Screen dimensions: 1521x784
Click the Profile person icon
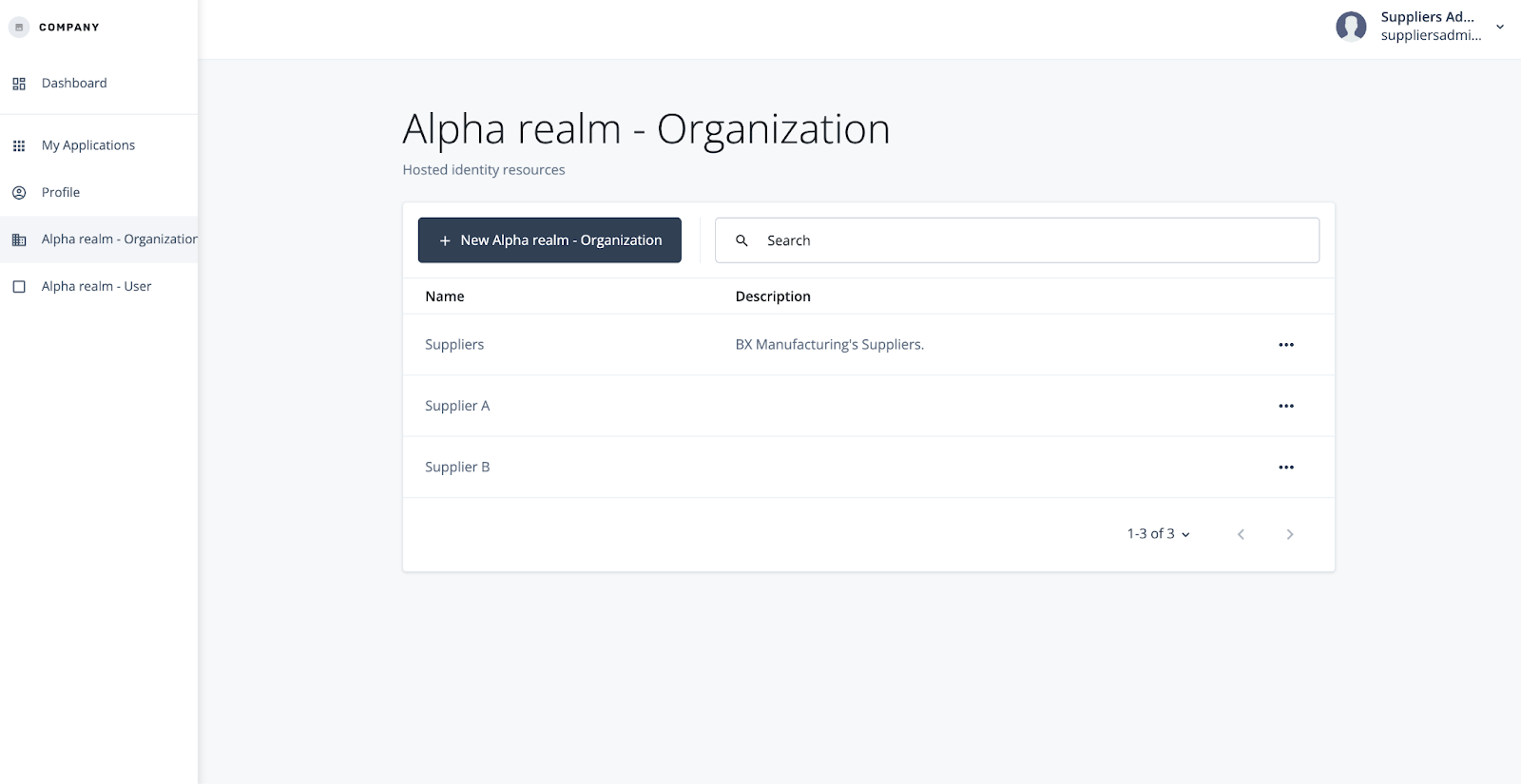(x=19, y=193)
